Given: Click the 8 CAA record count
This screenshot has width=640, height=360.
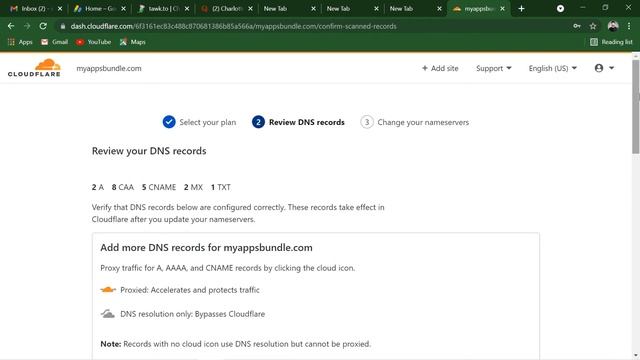Looking at the screenshot, I should pyautogui.click(x=123, y=187).
